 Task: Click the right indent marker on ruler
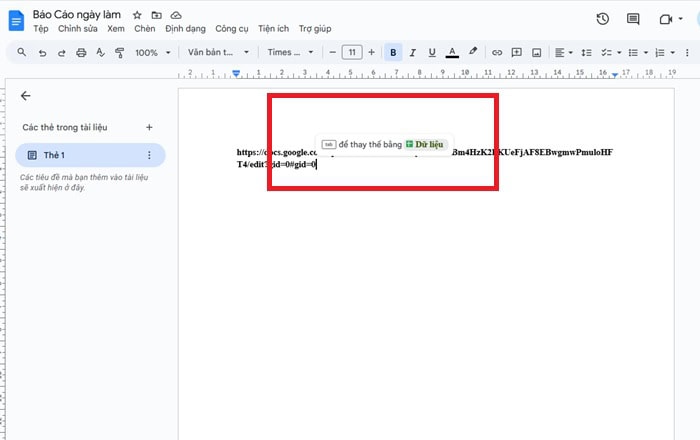coord(615,75)
